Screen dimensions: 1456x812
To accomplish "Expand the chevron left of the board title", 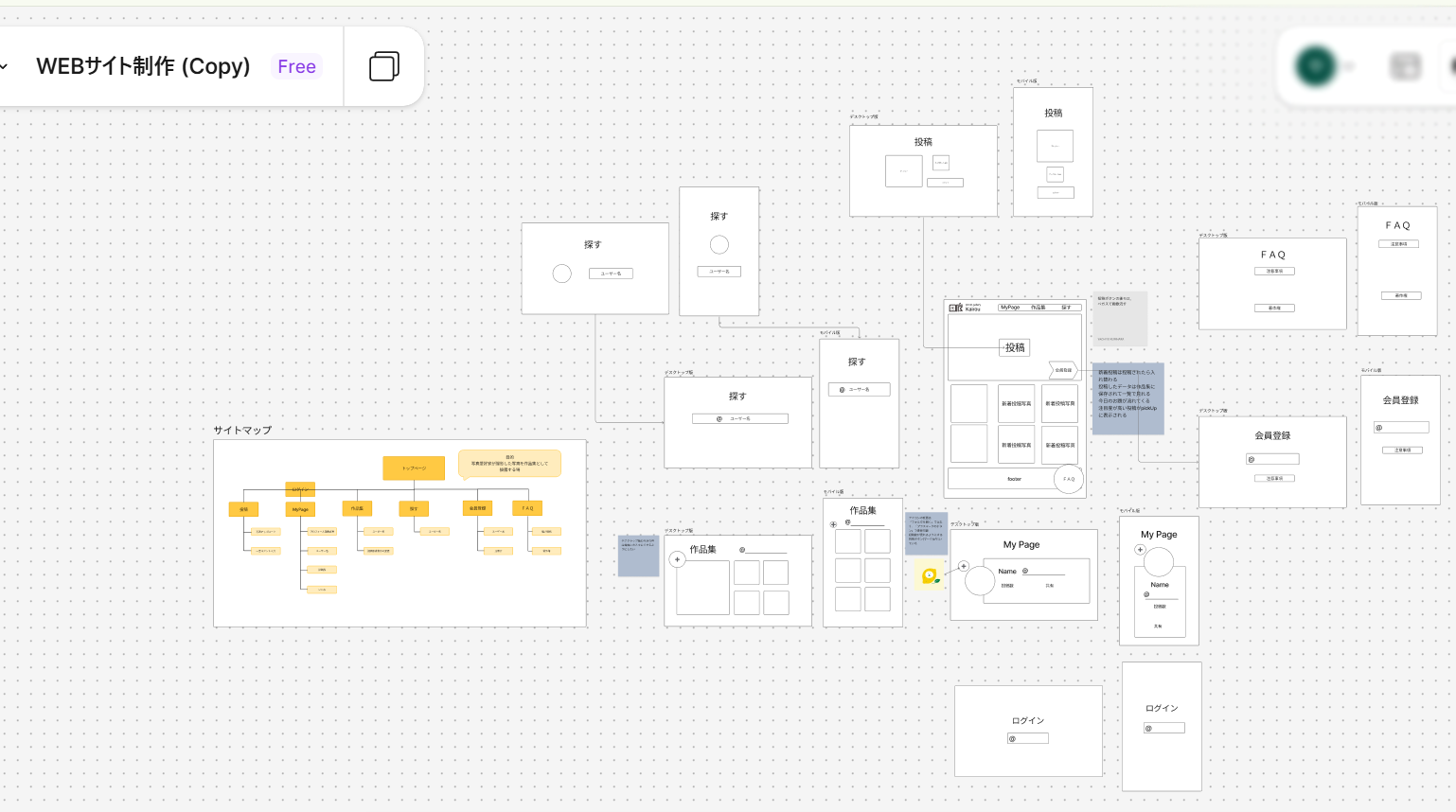I will [4, 66].
